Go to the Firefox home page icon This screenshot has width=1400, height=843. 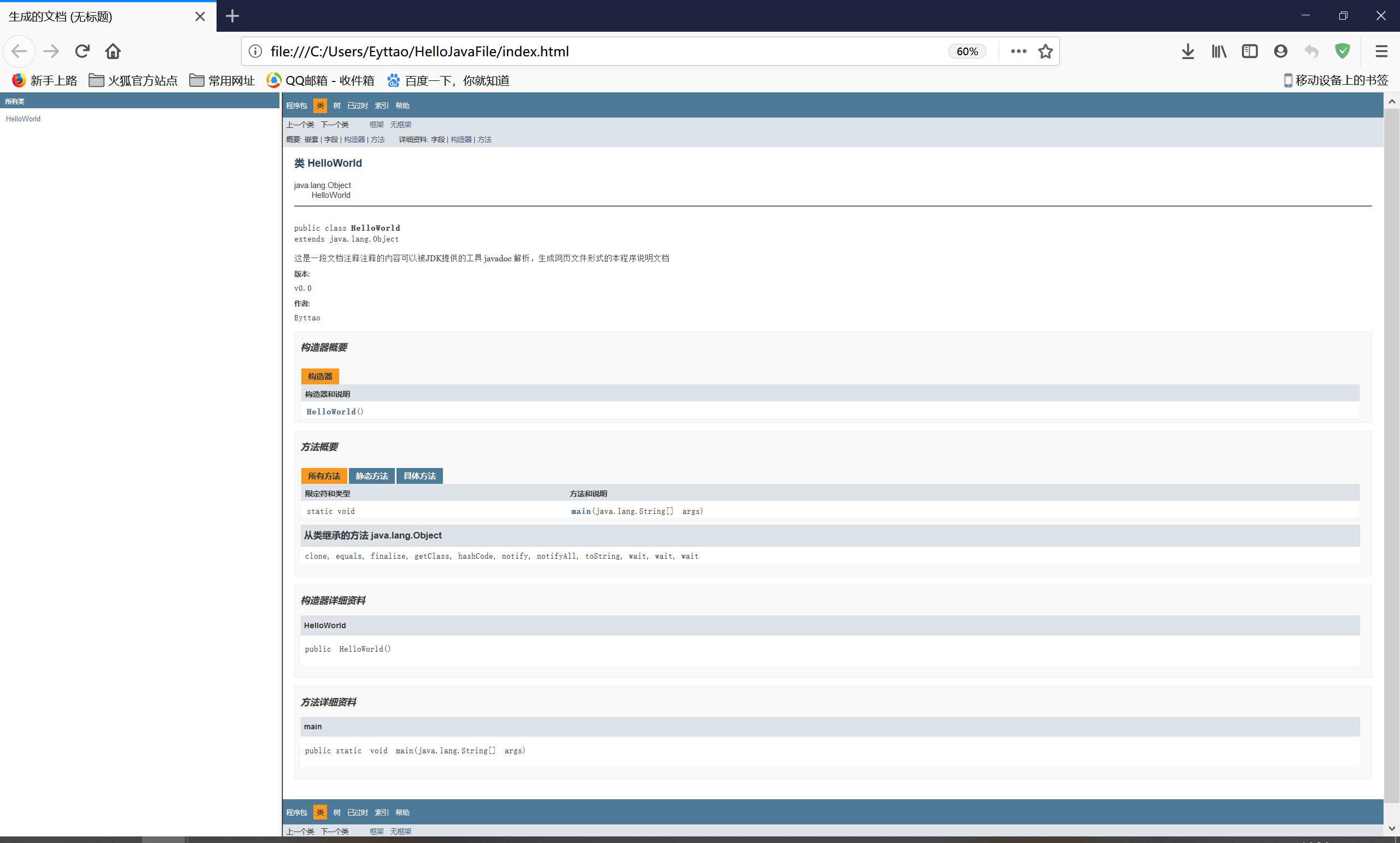[113, 51]
